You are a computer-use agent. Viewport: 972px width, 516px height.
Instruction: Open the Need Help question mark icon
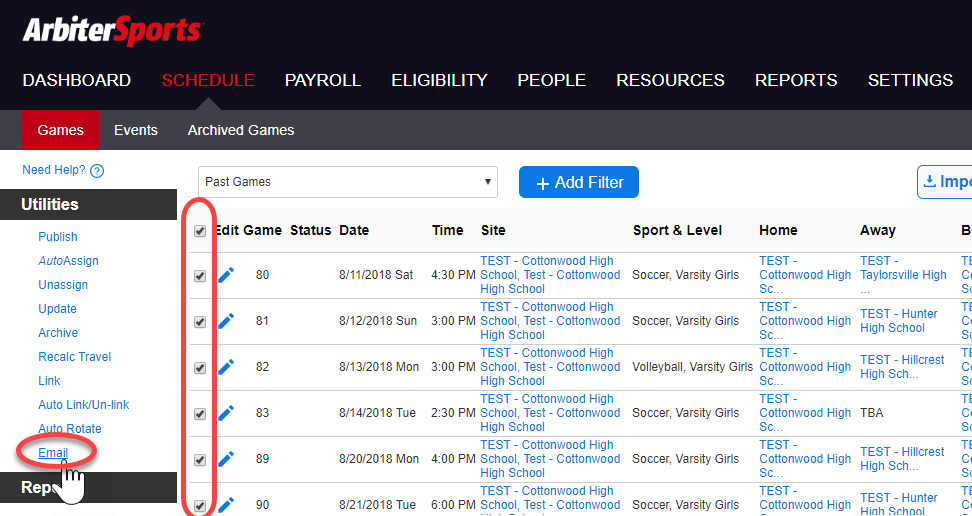coord(97,171)
